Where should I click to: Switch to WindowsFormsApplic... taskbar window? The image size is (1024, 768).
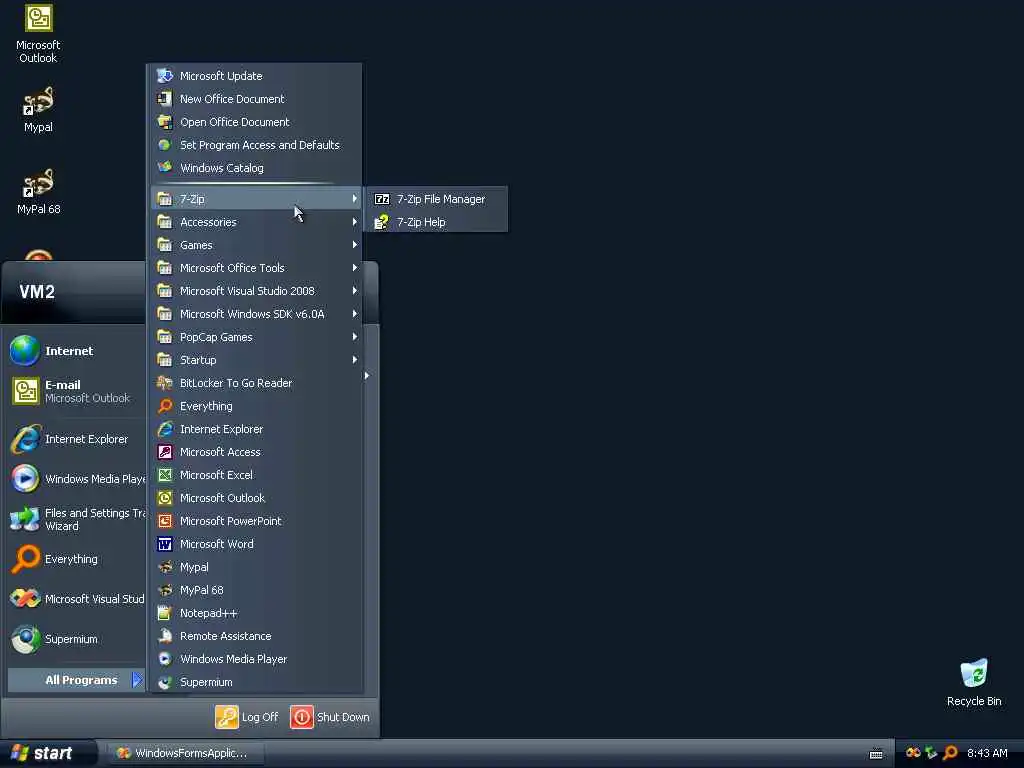(x=185, y=753)
